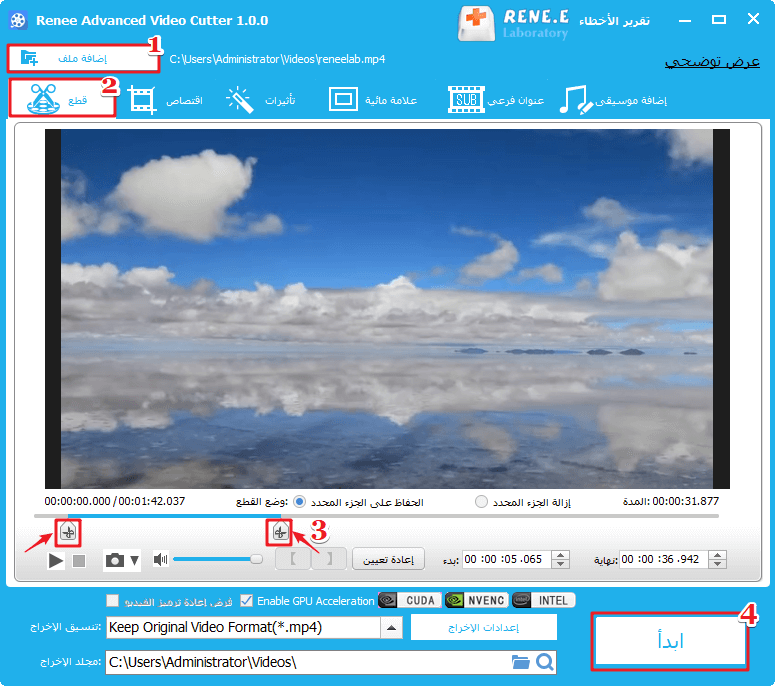The width and height of the screenshot is (775, 686).
Task: Minimize the Renee Video Cutter window
Action: click(x=685, y=20)
